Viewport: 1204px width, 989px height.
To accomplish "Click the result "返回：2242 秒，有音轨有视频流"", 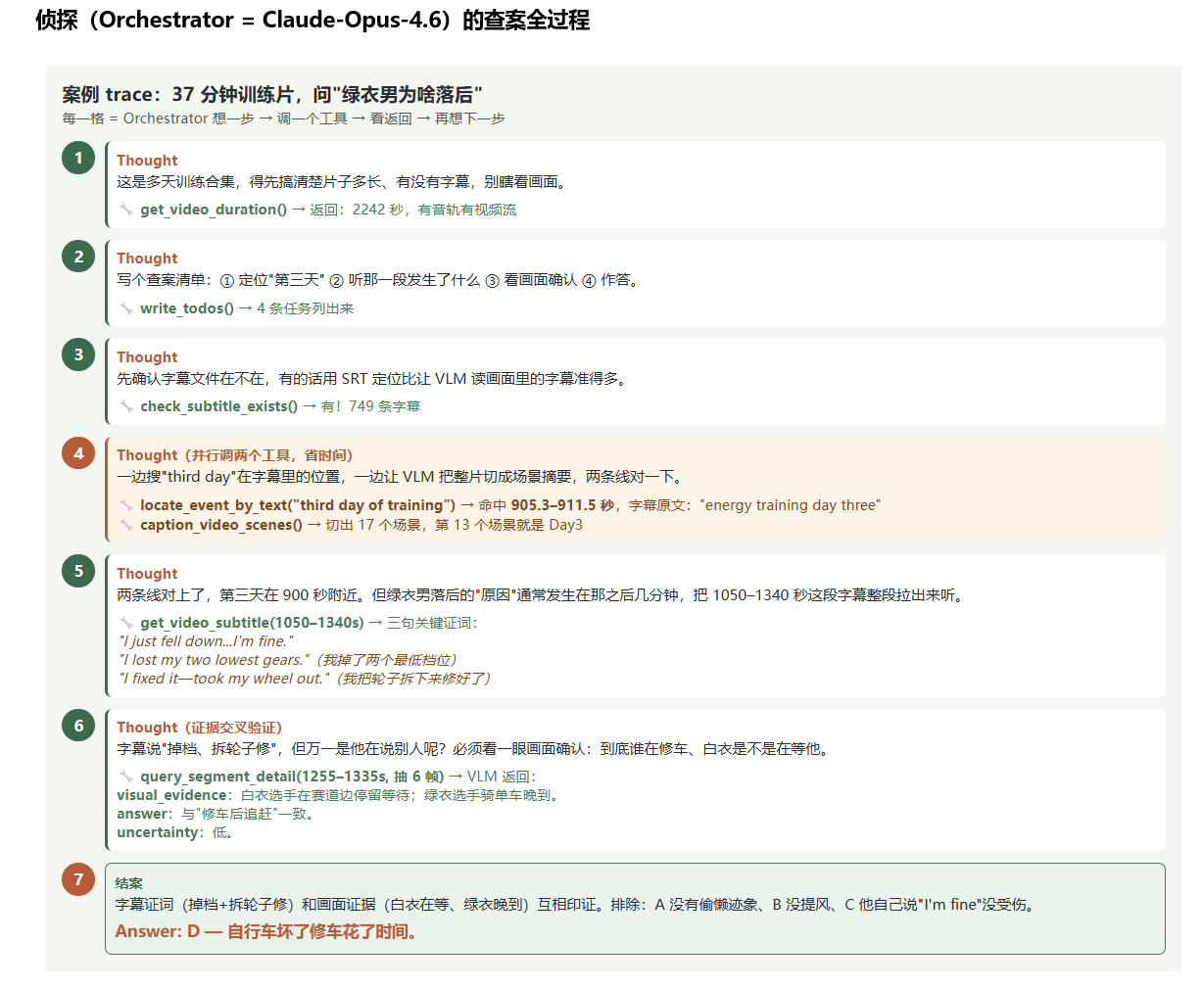I will (413, 210).
